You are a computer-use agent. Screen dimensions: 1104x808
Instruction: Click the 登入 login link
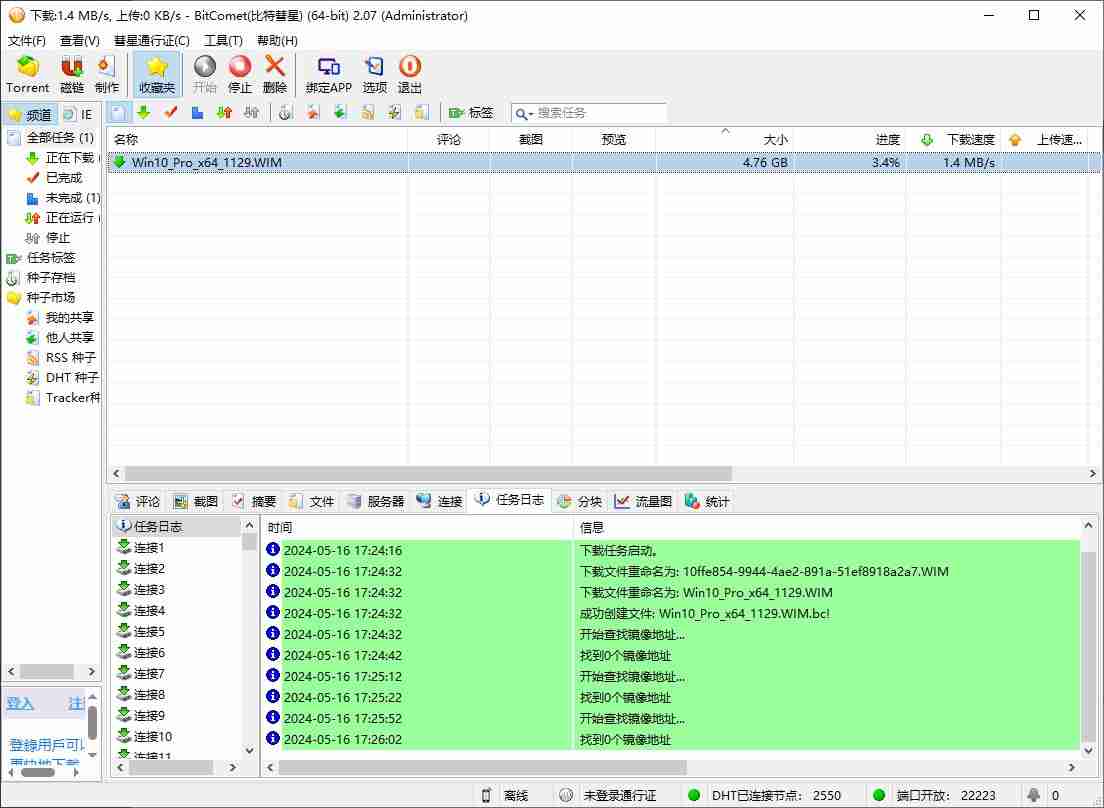(x=20, y=703)
